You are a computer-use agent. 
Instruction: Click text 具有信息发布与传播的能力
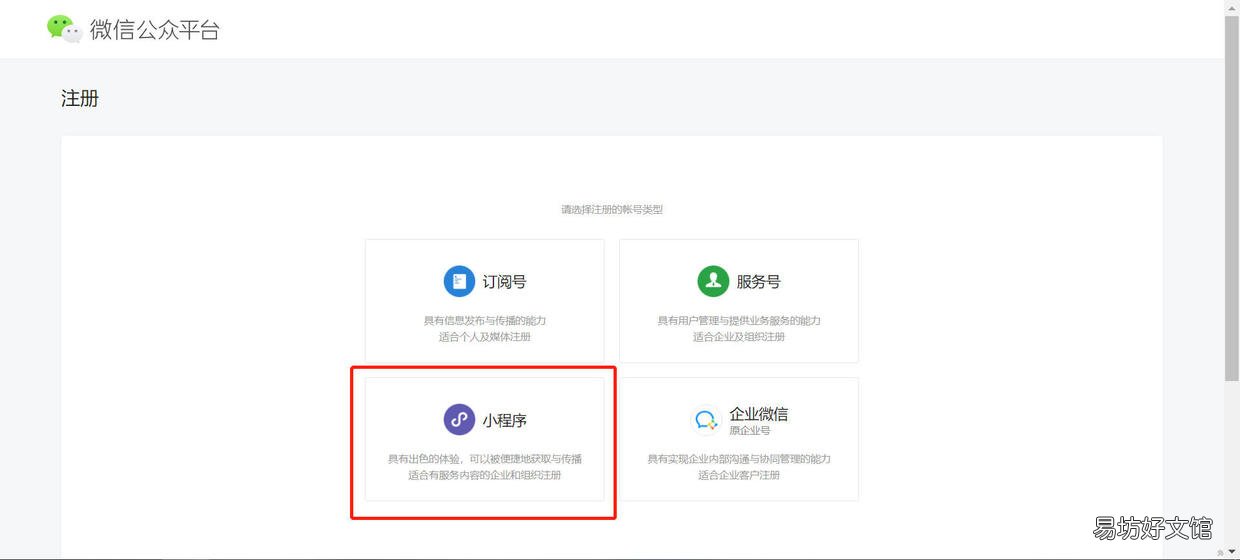pyautogui.click(x=485, y=321)
